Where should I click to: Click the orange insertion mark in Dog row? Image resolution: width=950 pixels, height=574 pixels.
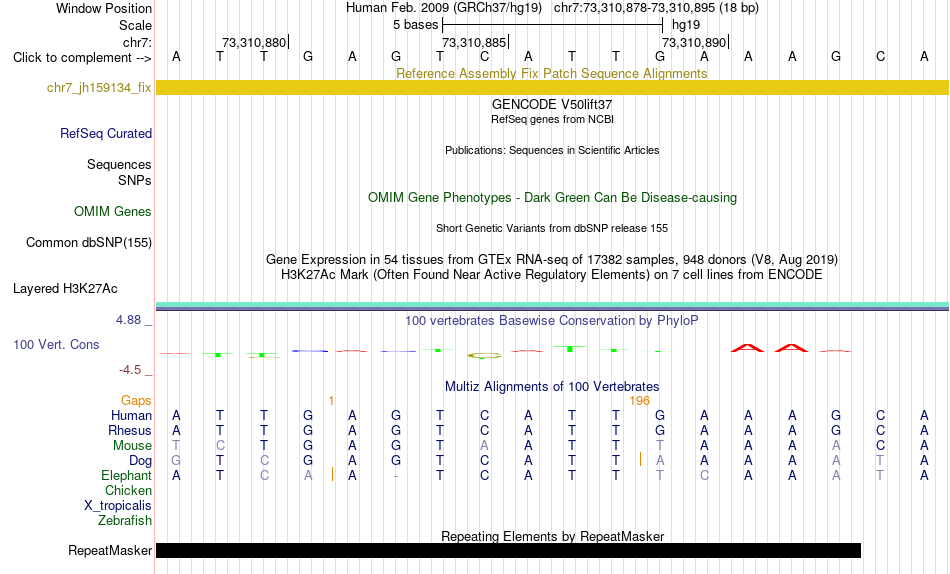[x=640, y=459]
